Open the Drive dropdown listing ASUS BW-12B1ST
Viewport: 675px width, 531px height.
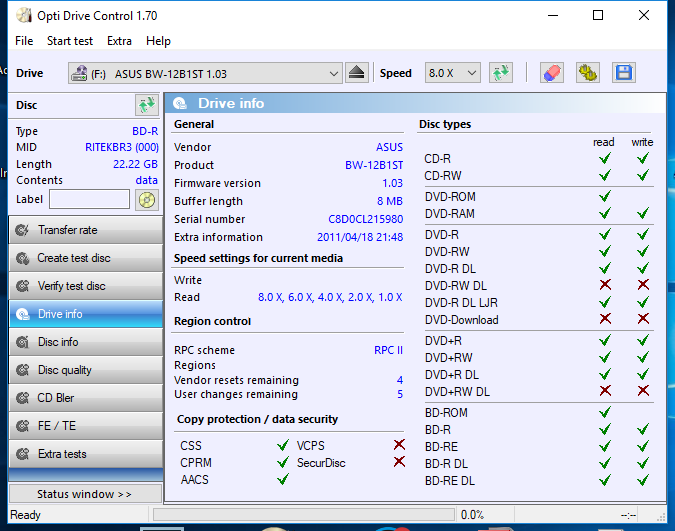(x=205, y=73)
